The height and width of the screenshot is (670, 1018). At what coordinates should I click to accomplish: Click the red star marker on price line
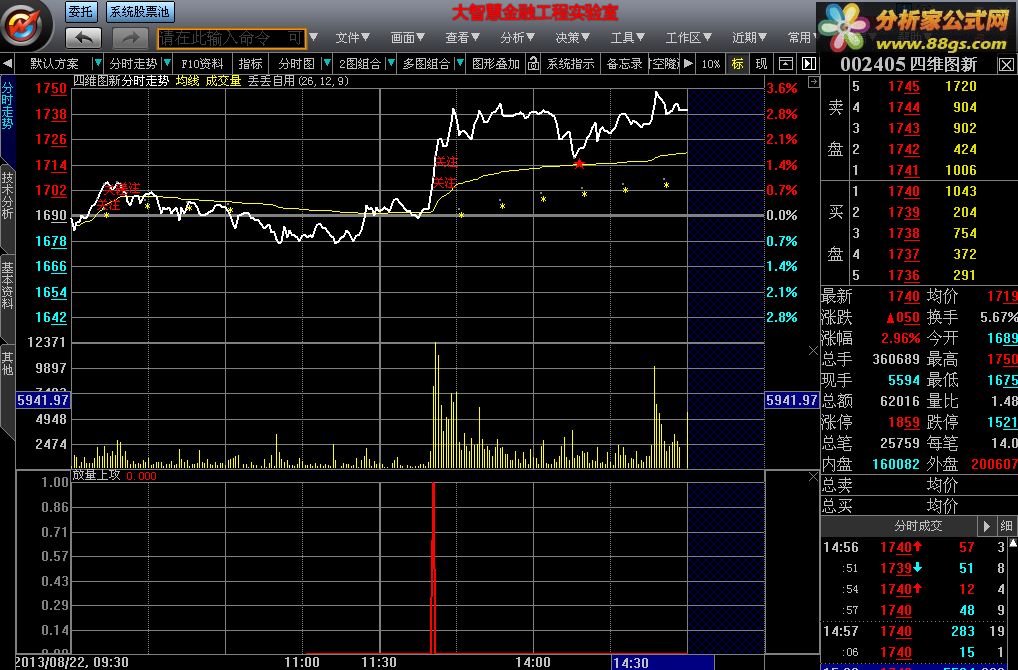(579, 164)
